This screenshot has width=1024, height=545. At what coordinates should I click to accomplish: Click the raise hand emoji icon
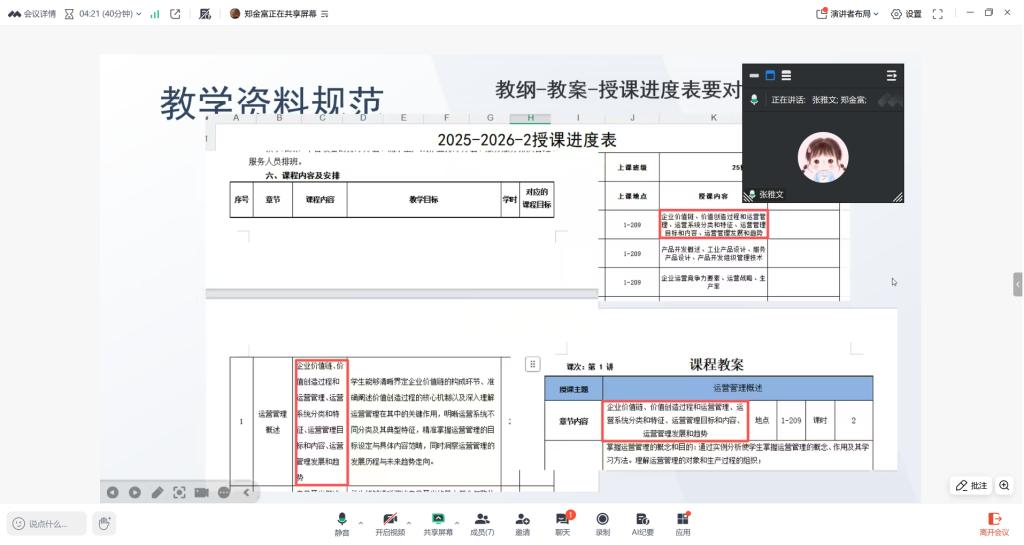tap(104, 522)
